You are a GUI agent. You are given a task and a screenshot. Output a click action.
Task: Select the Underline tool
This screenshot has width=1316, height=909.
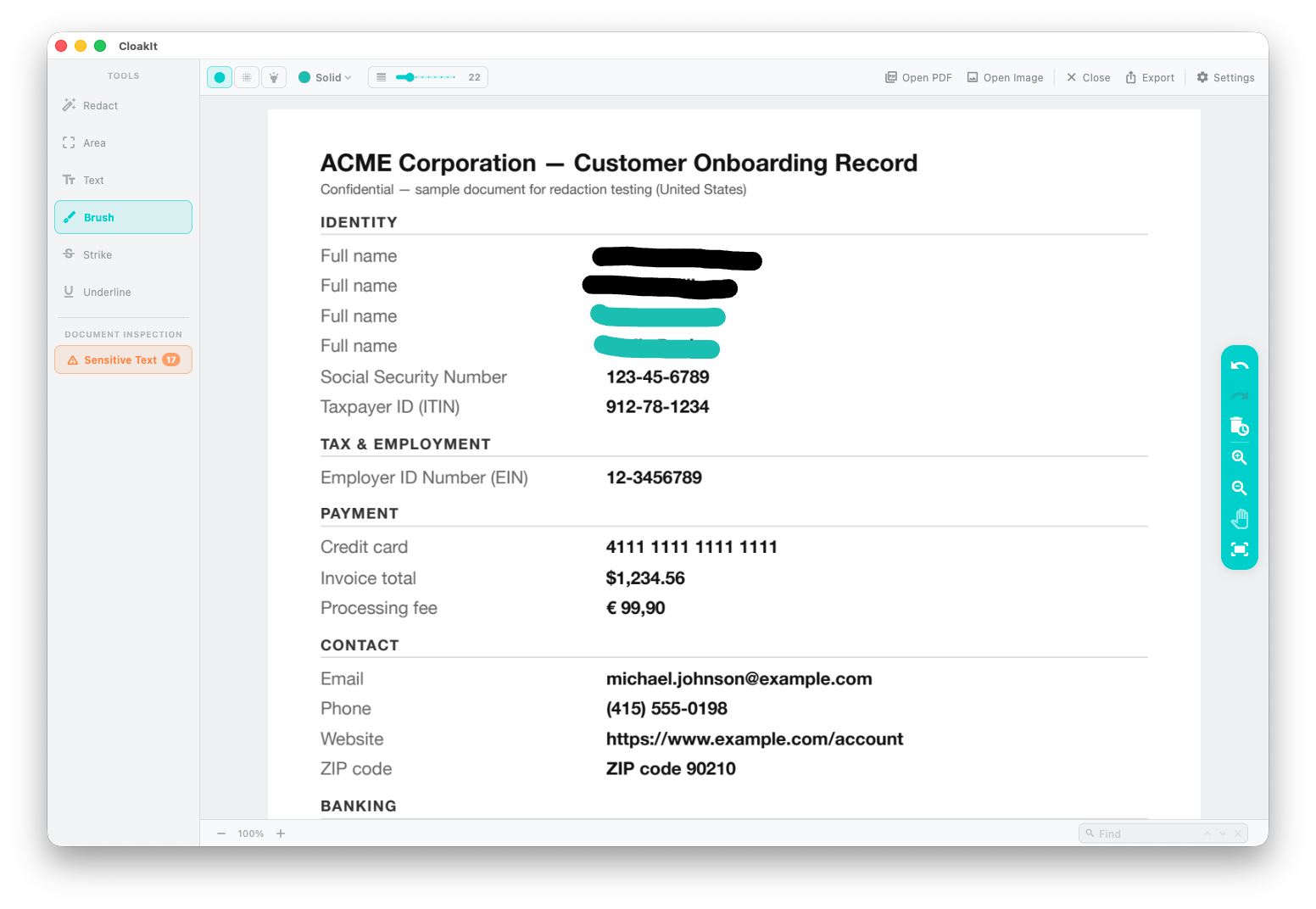[x=123, y=293]
